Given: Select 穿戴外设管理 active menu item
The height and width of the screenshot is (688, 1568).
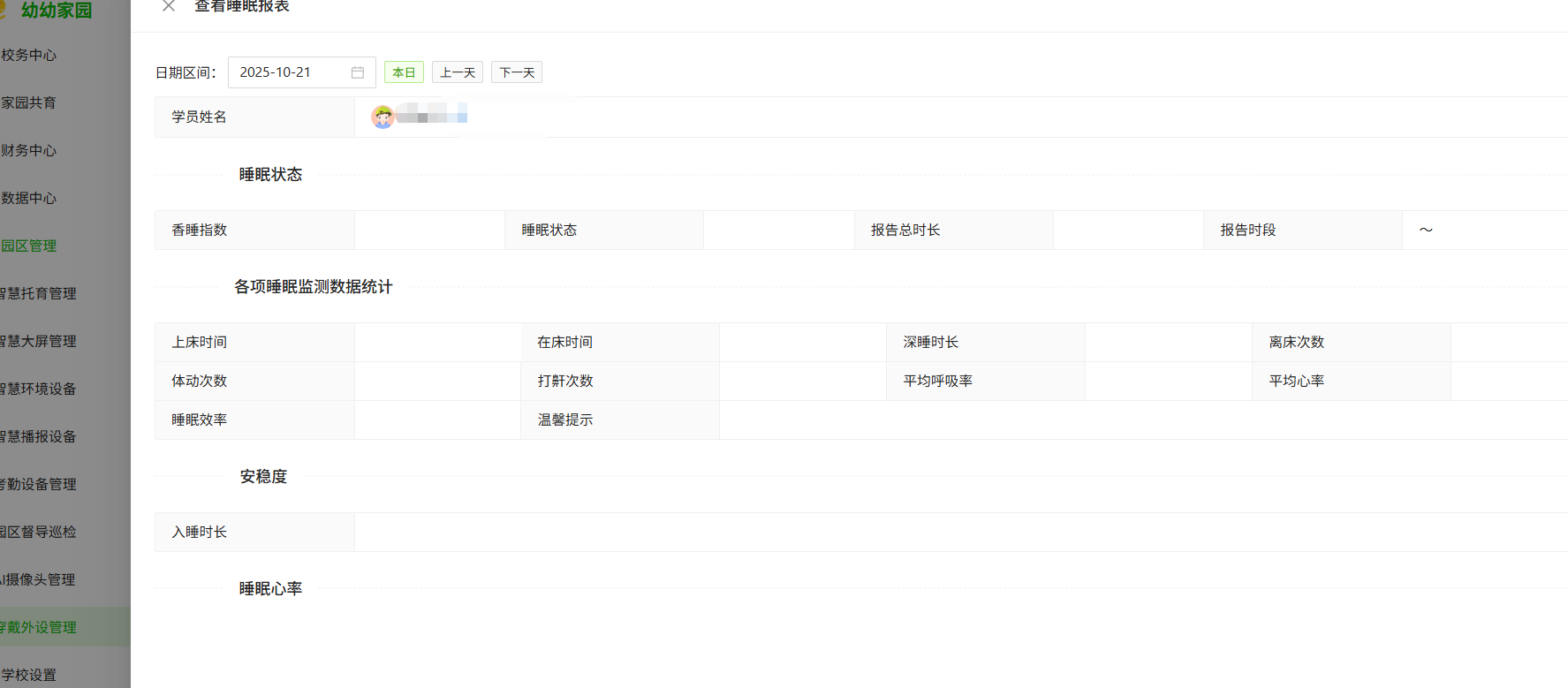Looking at the screenshot, I should point(39,627).
